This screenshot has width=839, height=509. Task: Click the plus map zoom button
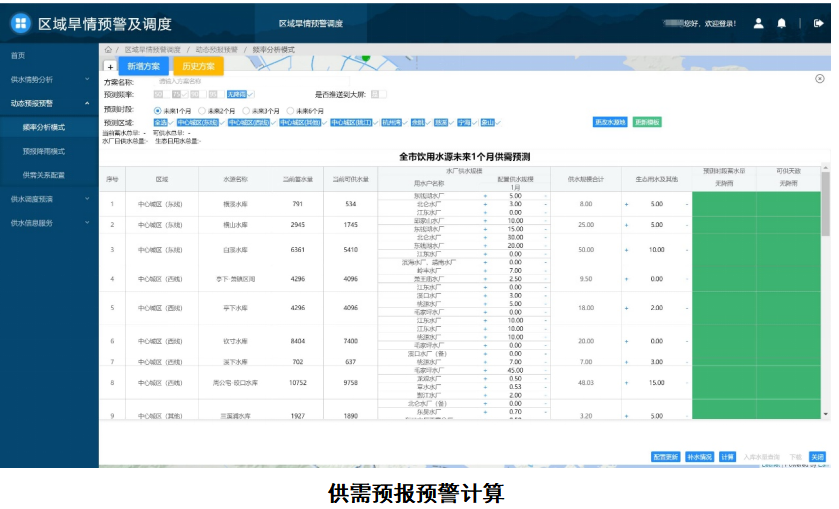(x=110, y=67)
